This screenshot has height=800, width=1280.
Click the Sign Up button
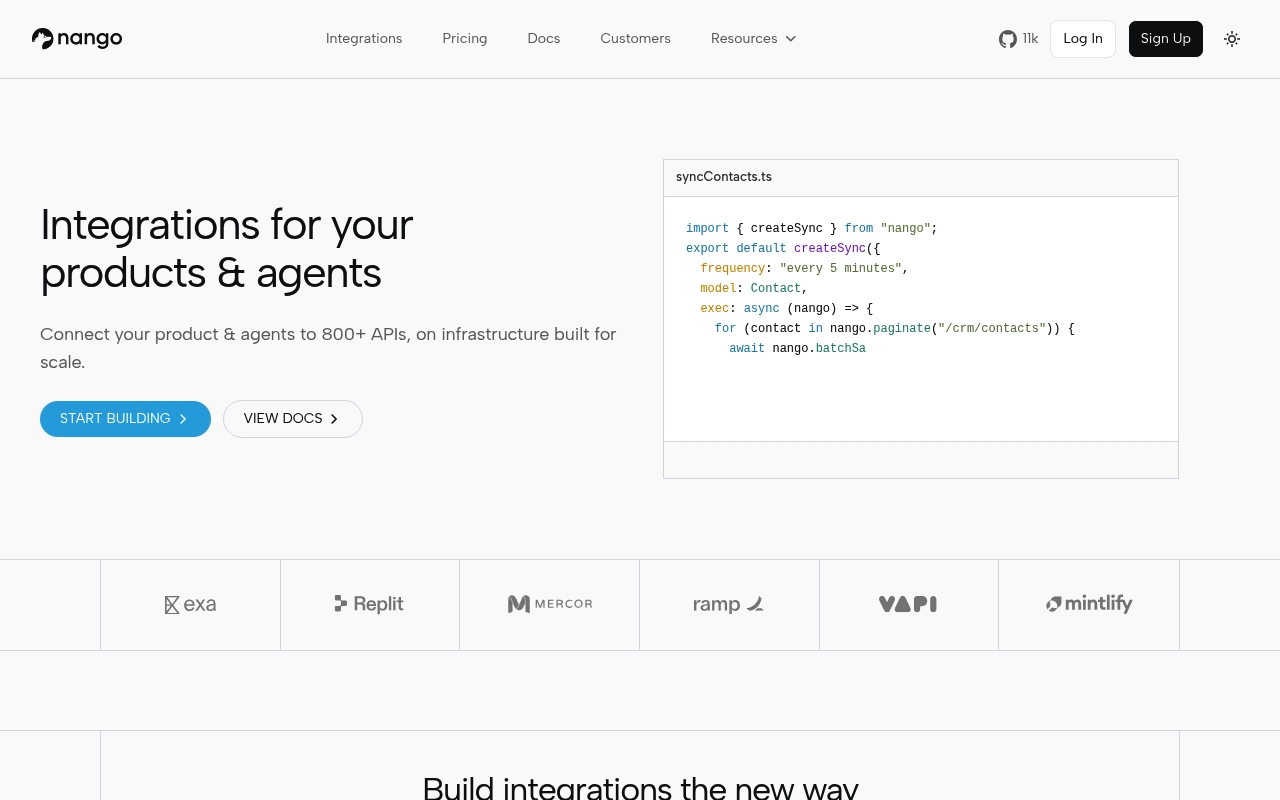click(x=1166, y=39)
